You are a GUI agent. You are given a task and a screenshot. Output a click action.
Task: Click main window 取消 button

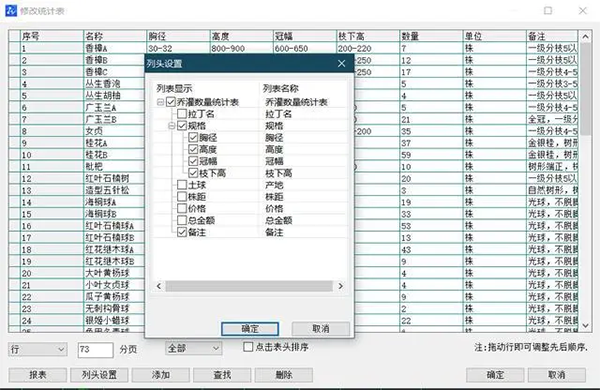[557, 375]
